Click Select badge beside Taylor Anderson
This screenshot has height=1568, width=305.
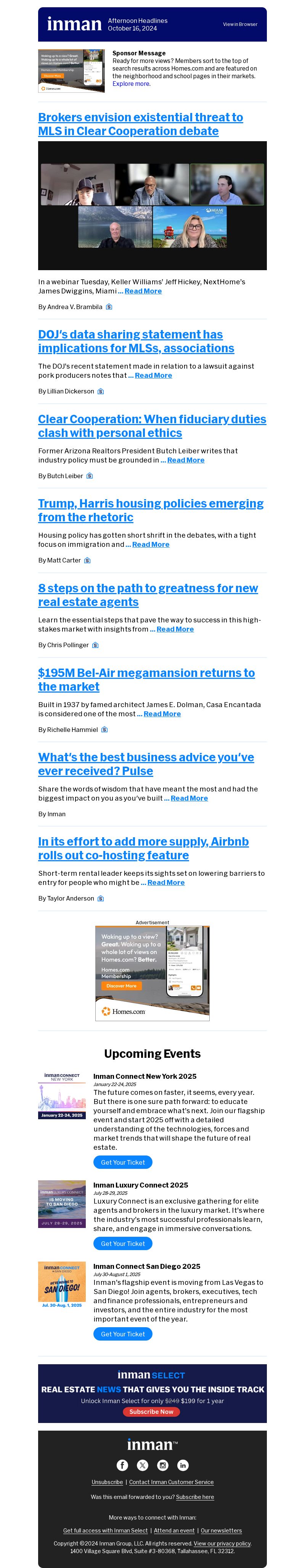tap(100, 898)
